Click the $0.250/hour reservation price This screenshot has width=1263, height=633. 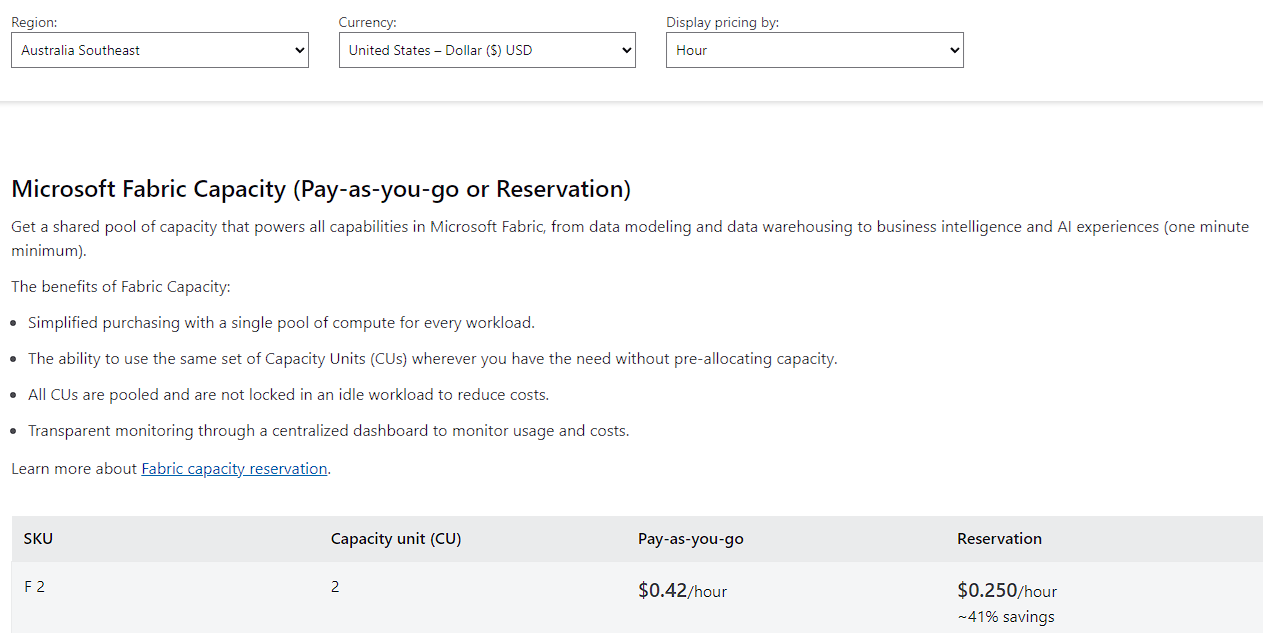coord(1005,590)
